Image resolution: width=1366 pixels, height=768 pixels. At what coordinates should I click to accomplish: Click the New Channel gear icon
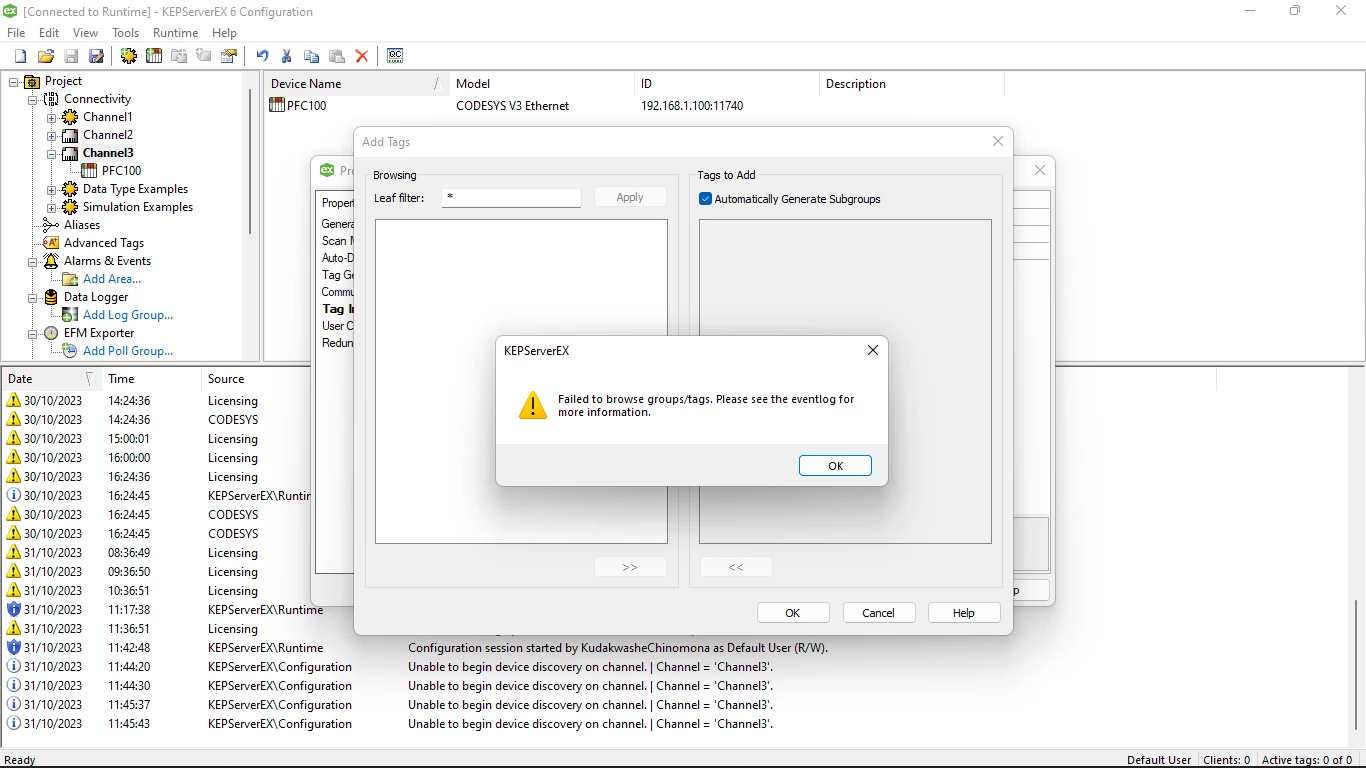(x=129, y=56)
